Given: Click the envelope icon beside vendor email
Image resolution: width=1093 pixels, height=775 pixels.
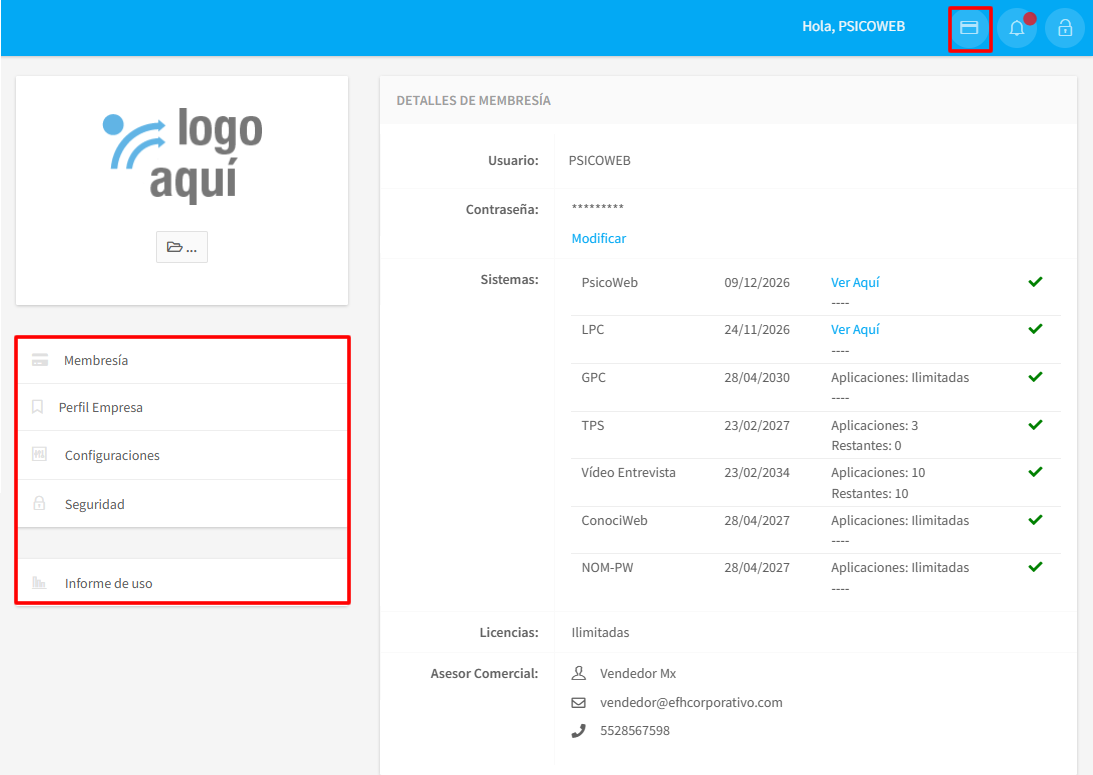Looking at the screenshot, I should [x=579, y=703].
